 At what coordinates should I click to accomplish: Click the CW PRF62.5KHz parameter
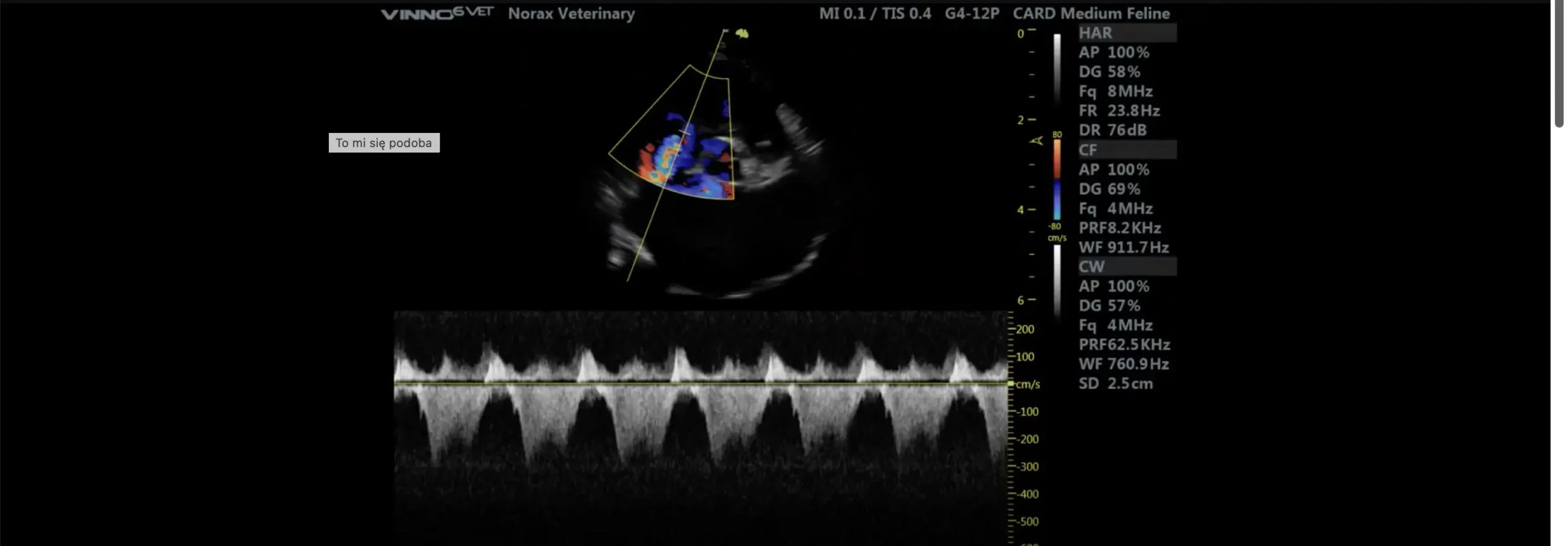pyautogui.click(x=1124, y=344)
